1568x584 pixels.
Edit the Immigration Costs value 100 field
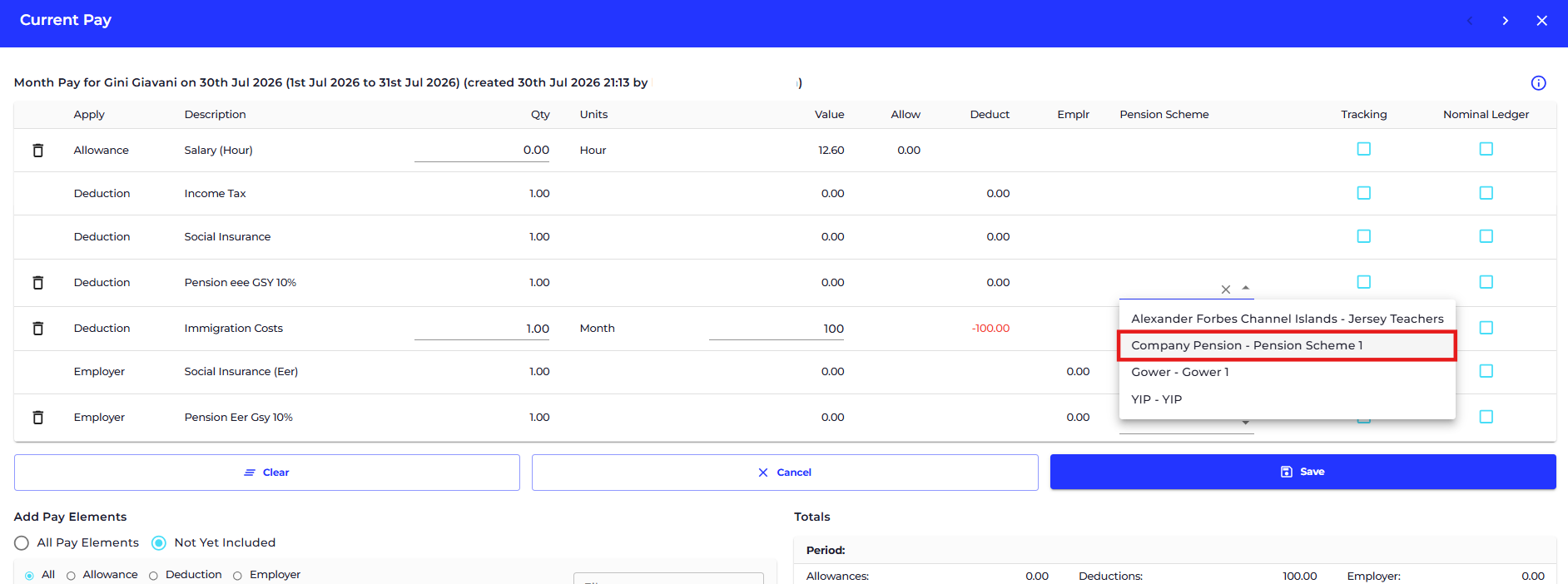[777, 329]
